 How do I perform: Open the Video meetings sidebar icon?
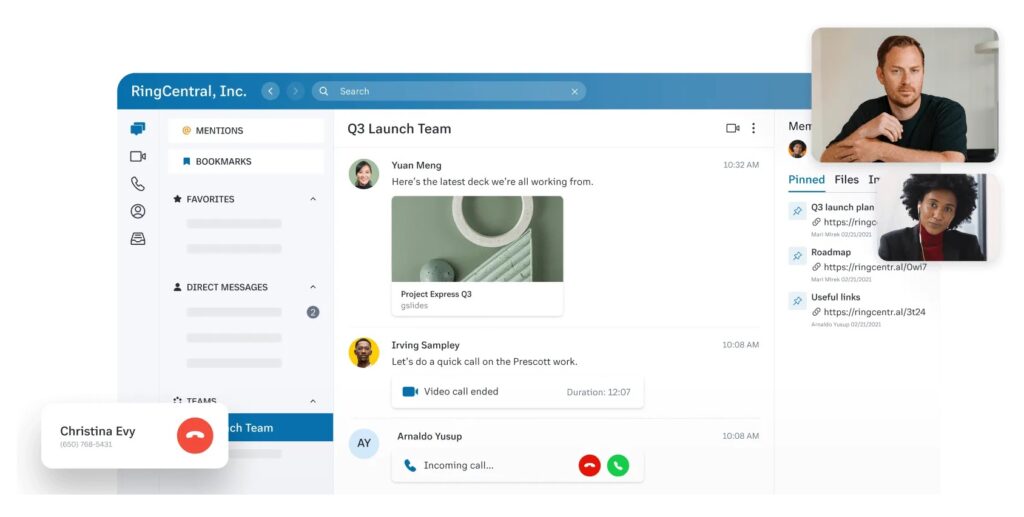tap(138, 157)
